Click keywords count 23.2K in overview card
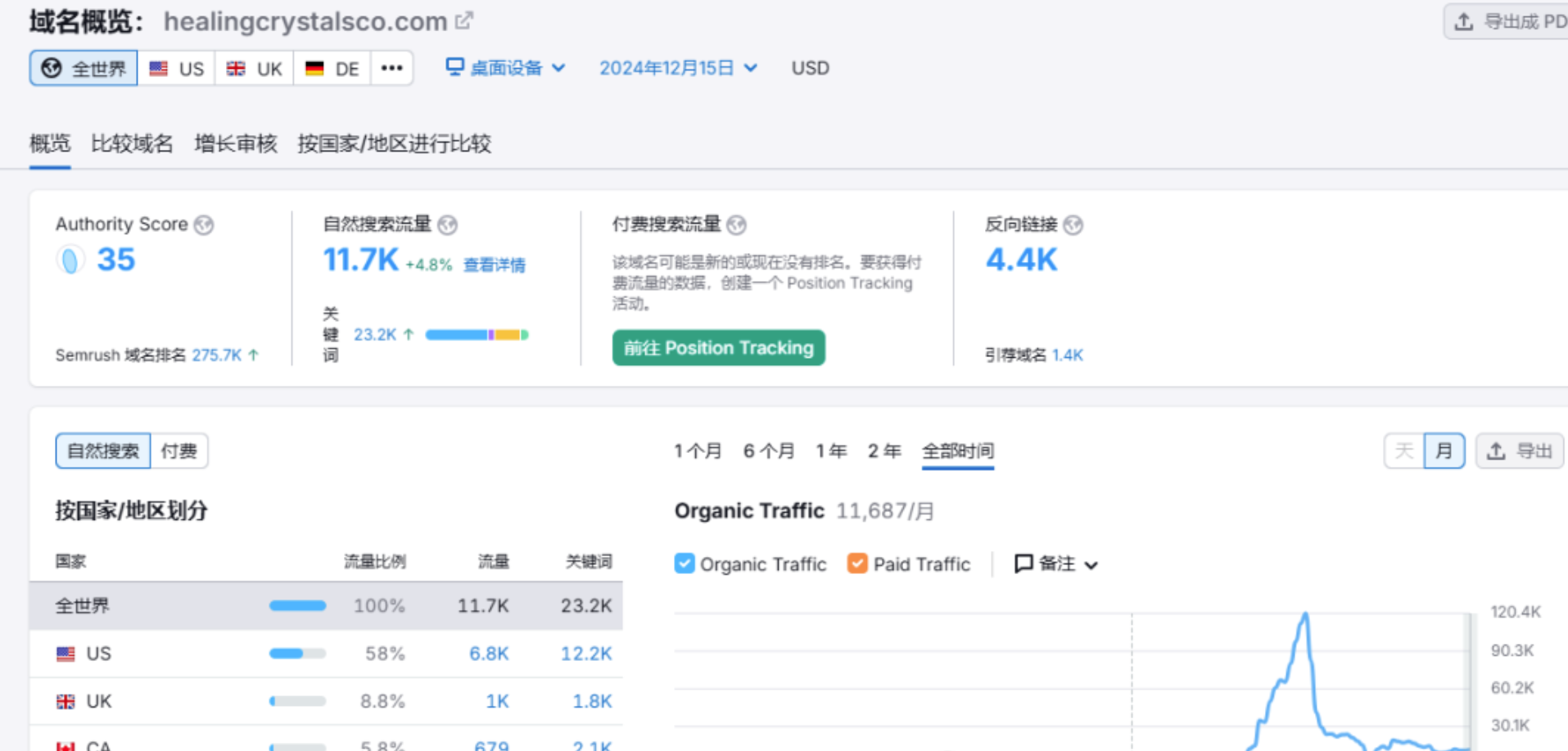The width and height of the screenshot is (1568, 751). click(375, 334)
